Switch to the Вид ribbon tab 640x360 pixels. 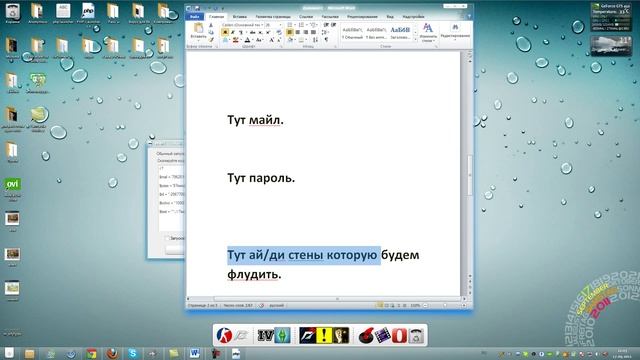point(390,17)
